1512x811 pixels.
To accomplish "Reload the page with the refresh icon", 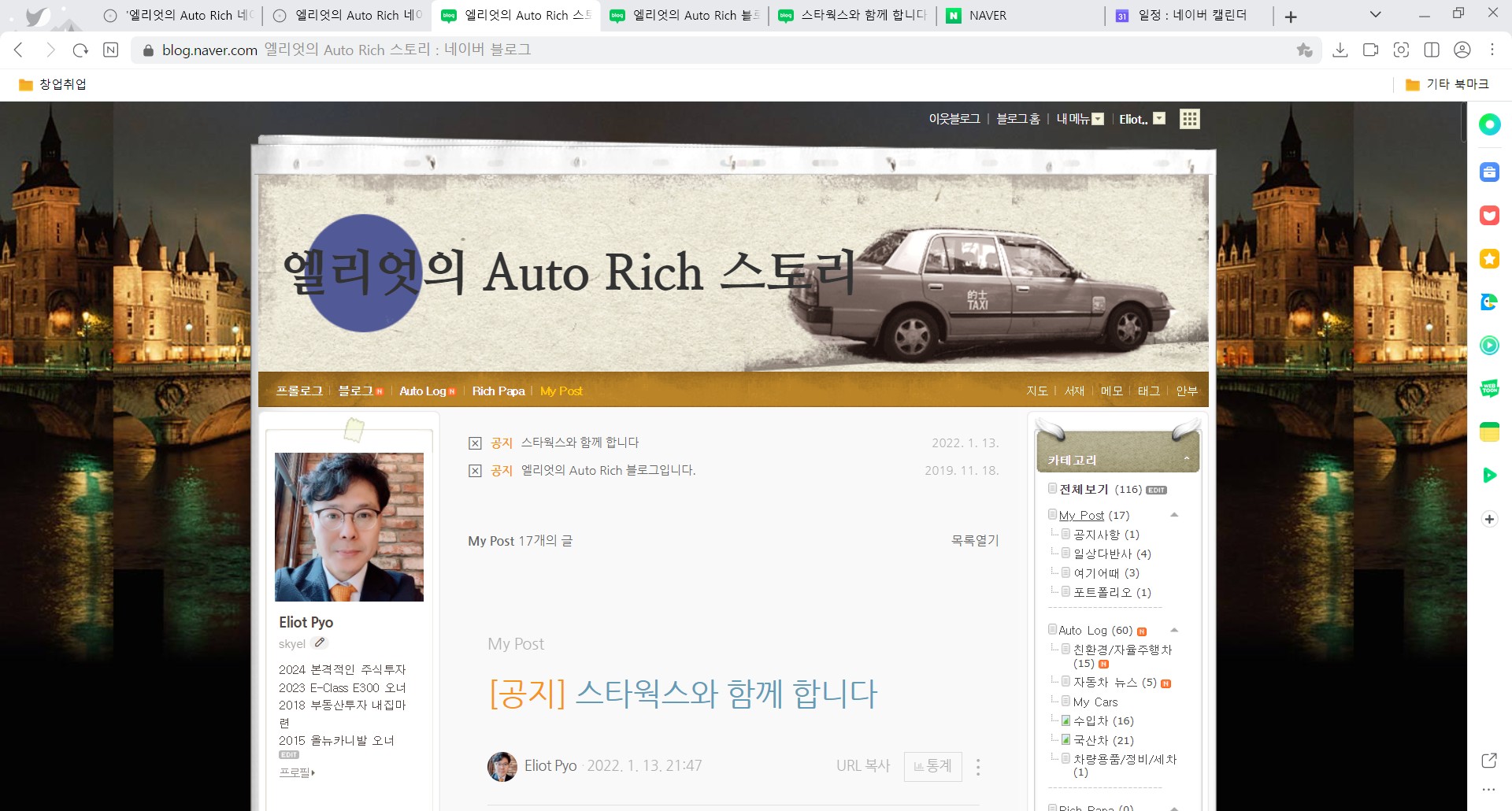I will (80, 50).
